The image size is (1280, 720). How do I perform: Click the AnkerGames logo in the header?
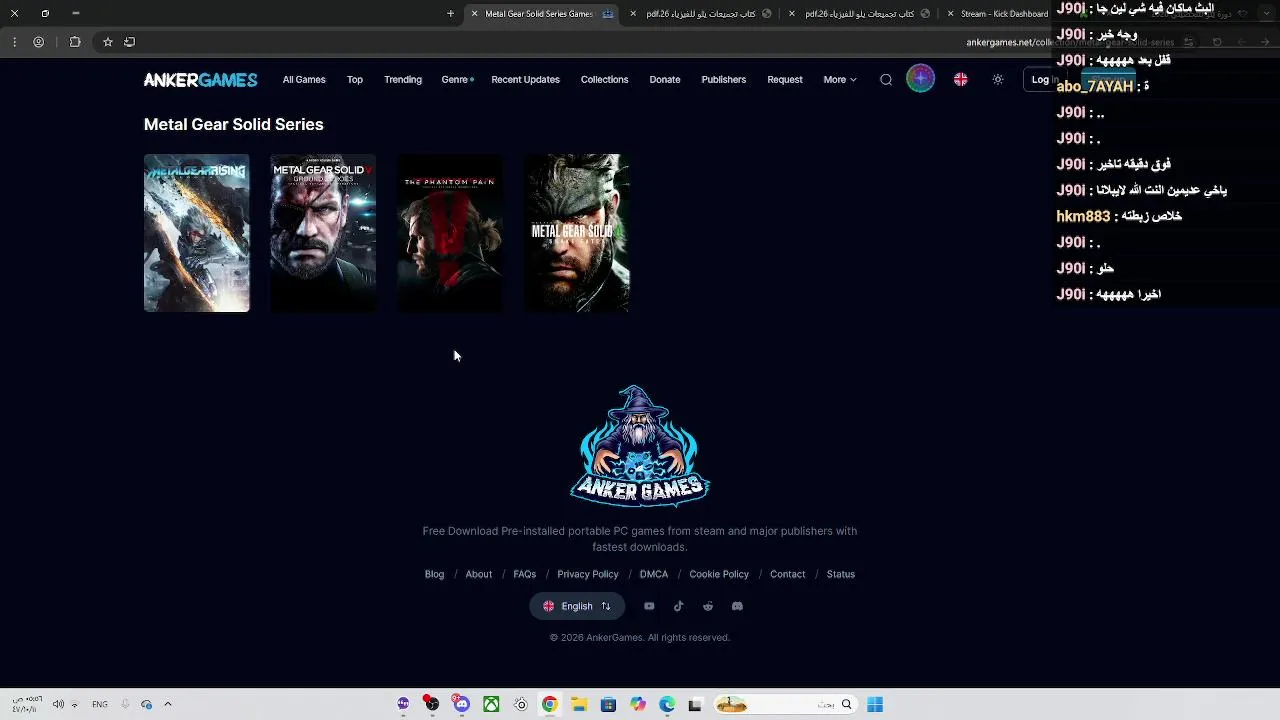click(x=200, y=80)
